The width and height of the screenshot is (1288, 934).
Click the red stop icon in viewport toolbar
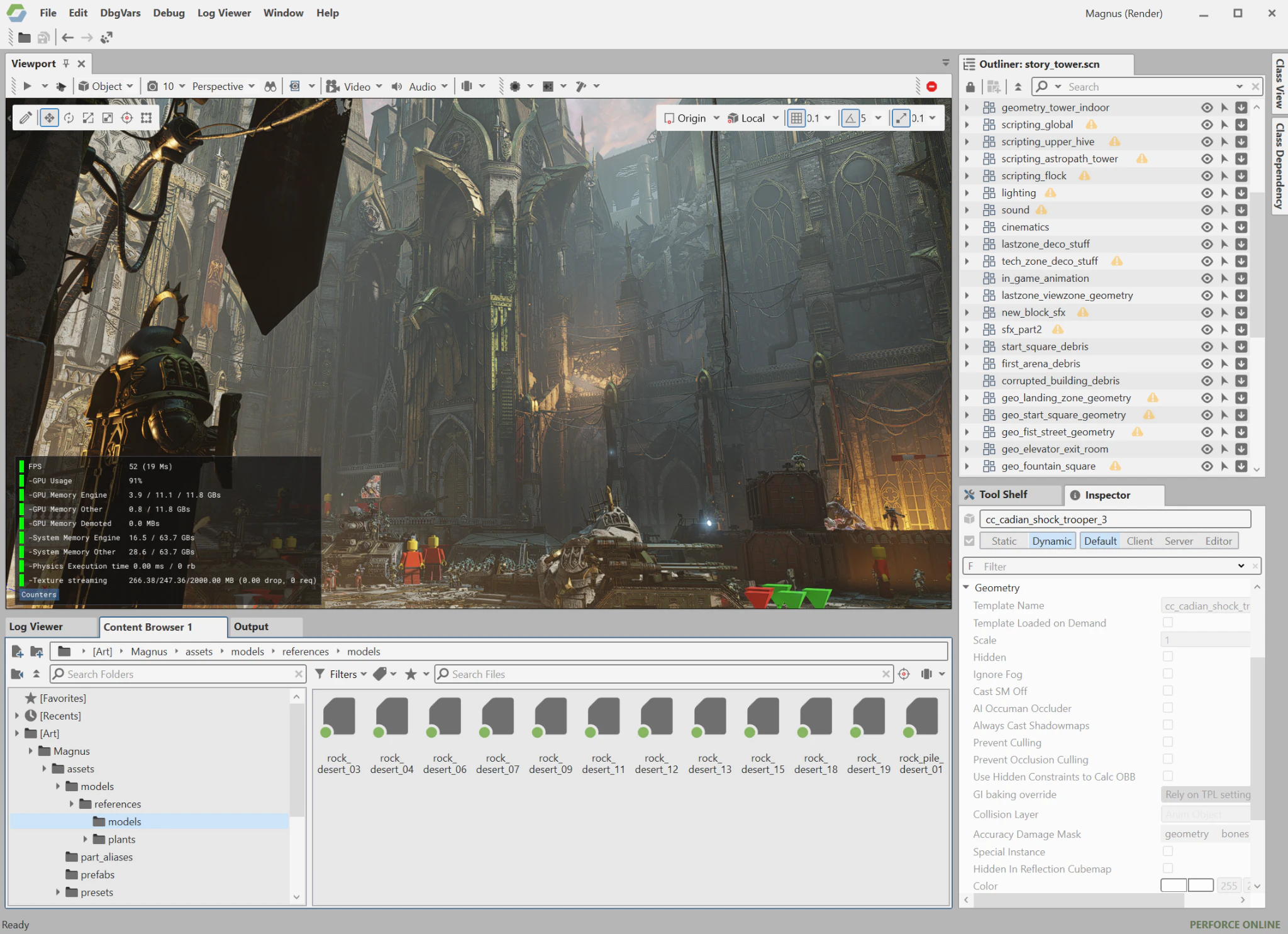pos(931,87)
